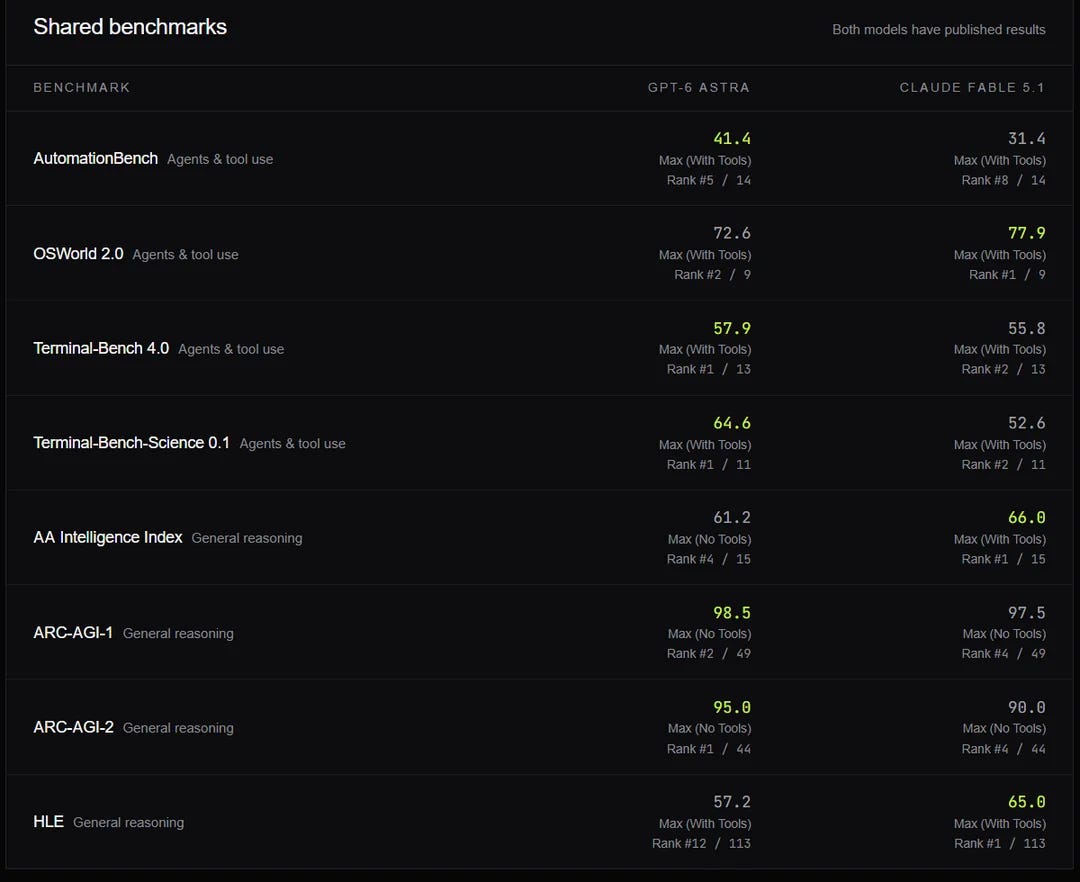This screenshot has height=882, width=1080.
Task: Select the 57.9 Terminal-Bench 4.0 score
Action: [x=732, y=328]
